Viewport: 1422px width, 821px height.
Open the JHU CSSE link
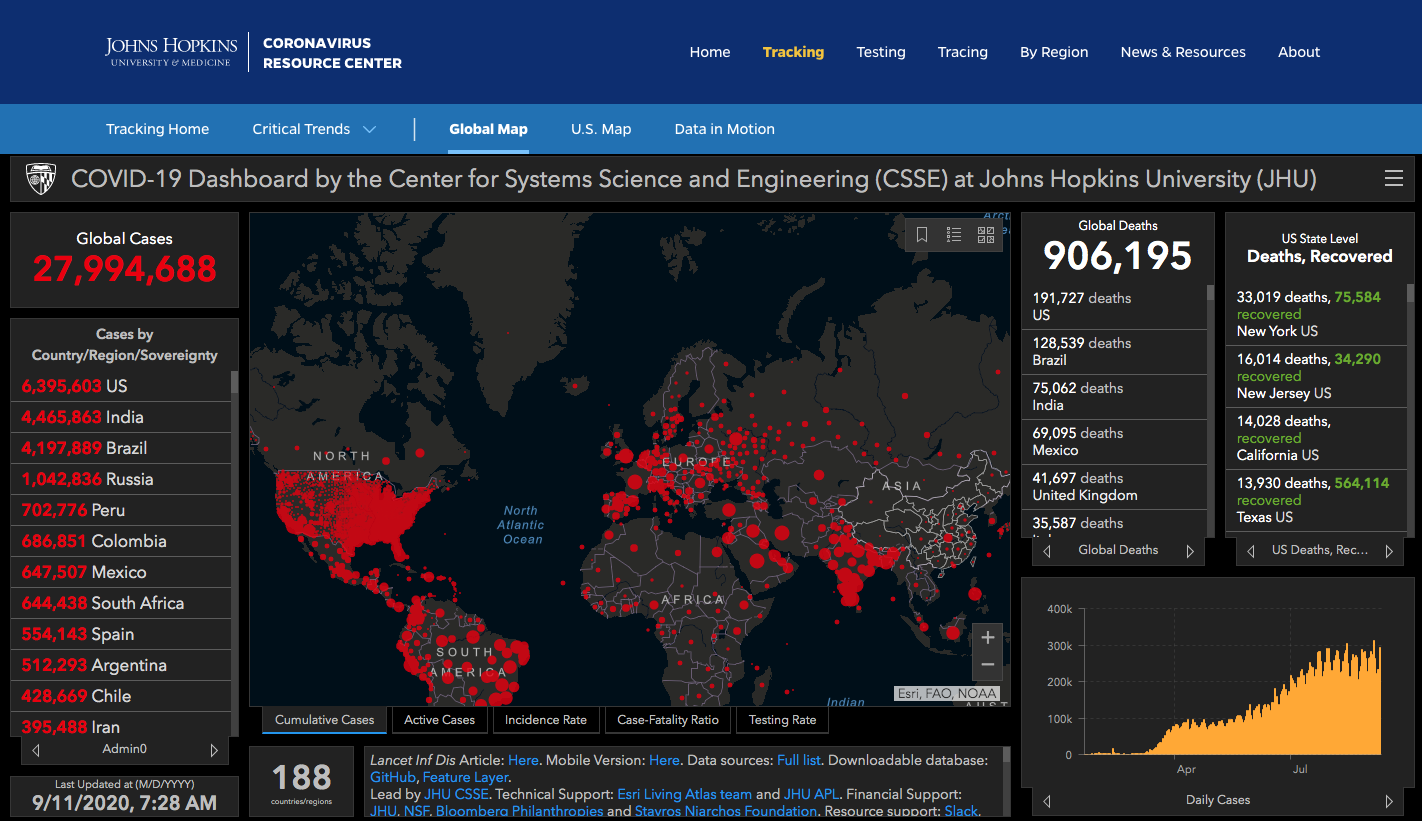click(457, 795)
